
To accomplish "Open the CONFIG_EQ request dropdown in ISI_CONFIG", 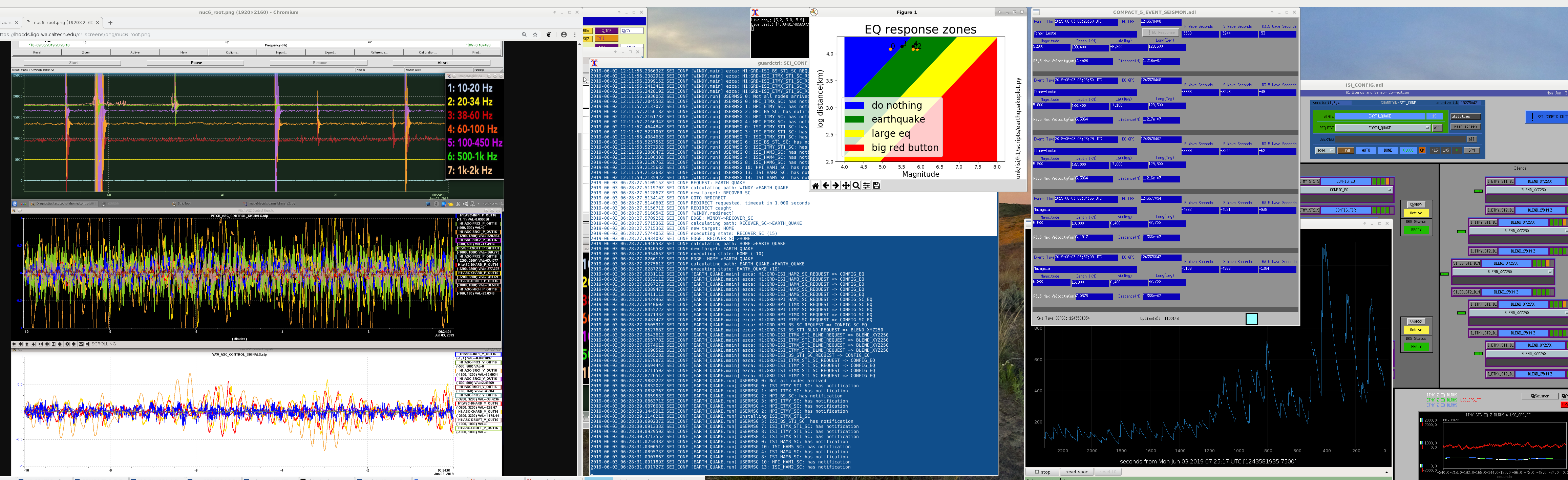I will [1346, 190].
